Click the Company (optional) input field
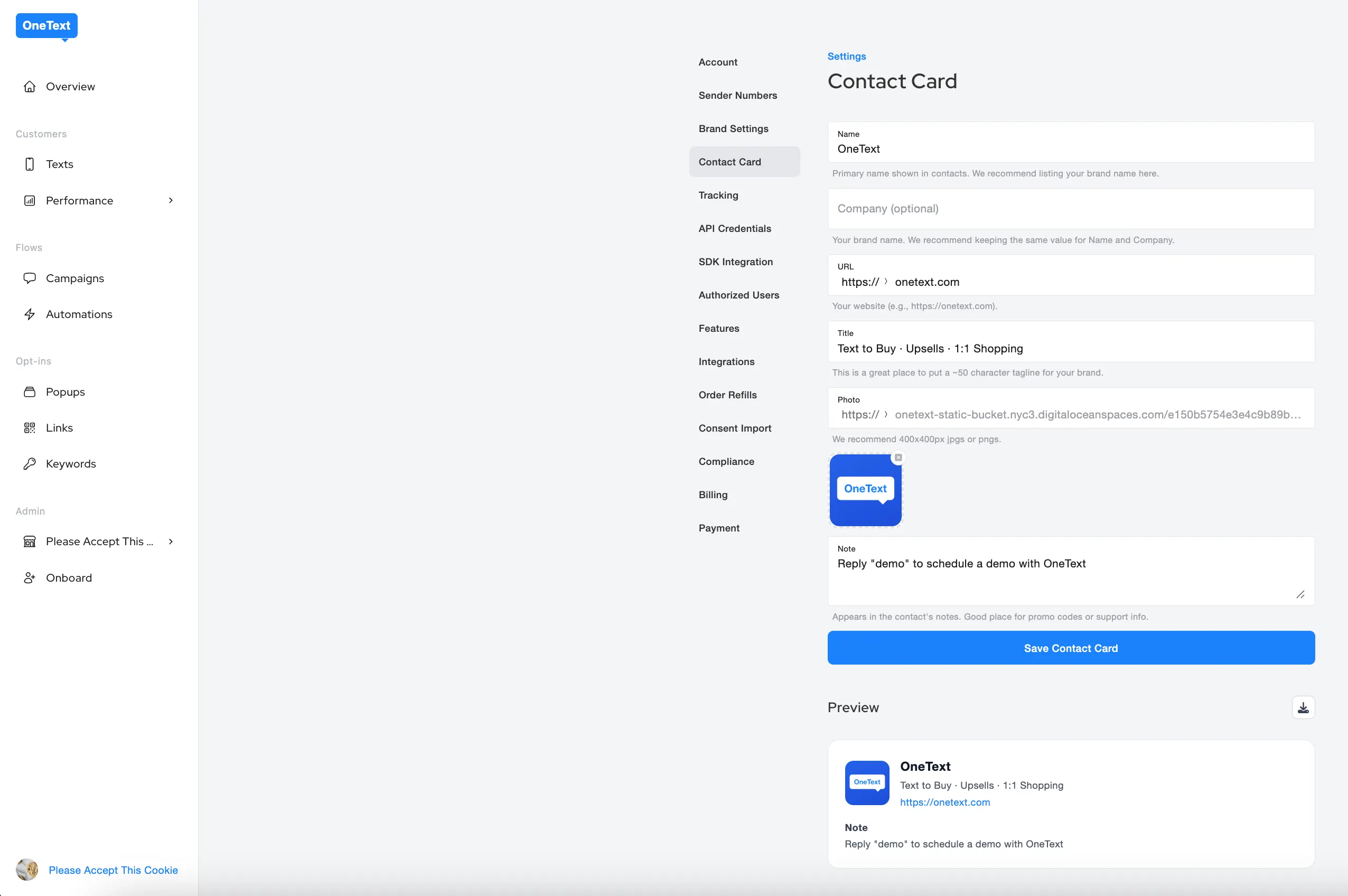Image resolution: width=1348 pixels, height=896 pixels. pyautogui.click(x=1070, y=209)
